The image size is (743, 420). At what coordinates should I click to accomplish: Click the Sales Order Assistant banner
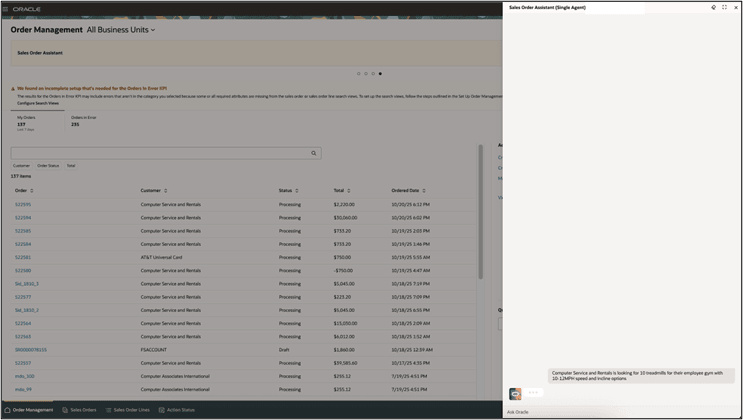[256, 53]
